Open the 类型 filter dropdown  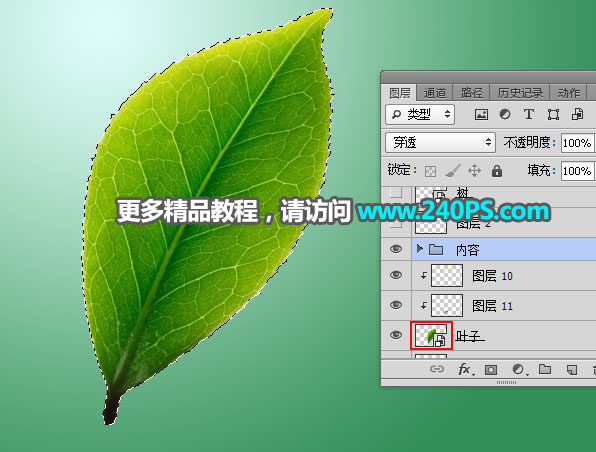tap(420, 114)
